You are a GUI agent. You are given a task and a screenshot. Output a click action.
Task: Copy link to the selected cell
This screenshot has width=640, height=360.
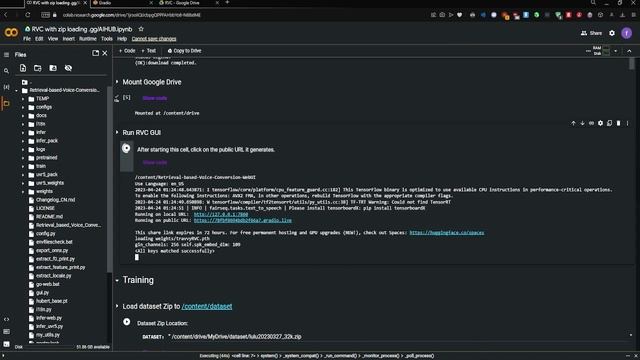(x=591, y=123)
